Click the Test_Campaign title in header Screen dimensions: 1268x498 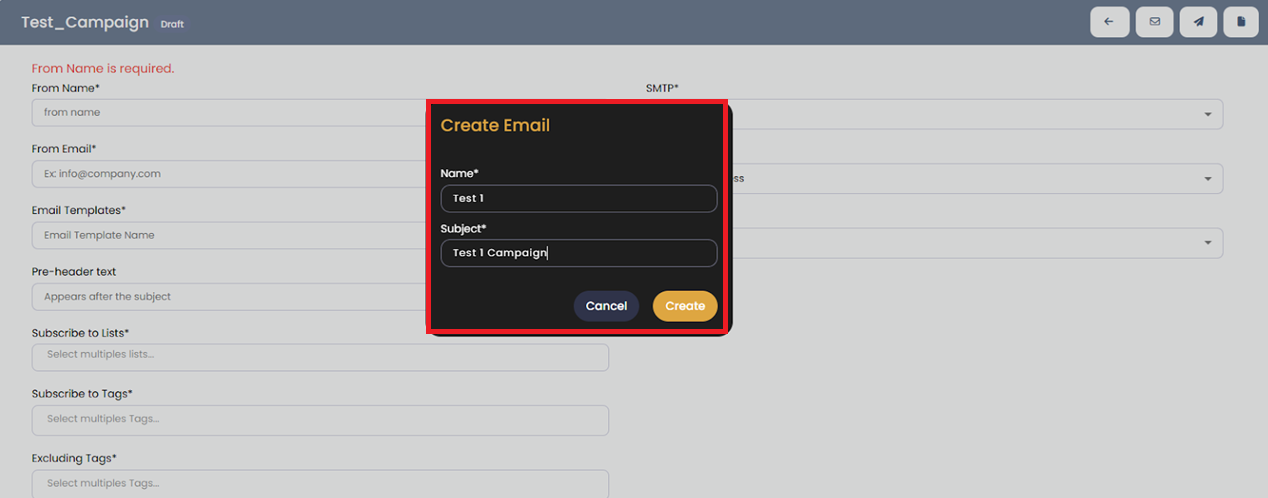(85, 22)
